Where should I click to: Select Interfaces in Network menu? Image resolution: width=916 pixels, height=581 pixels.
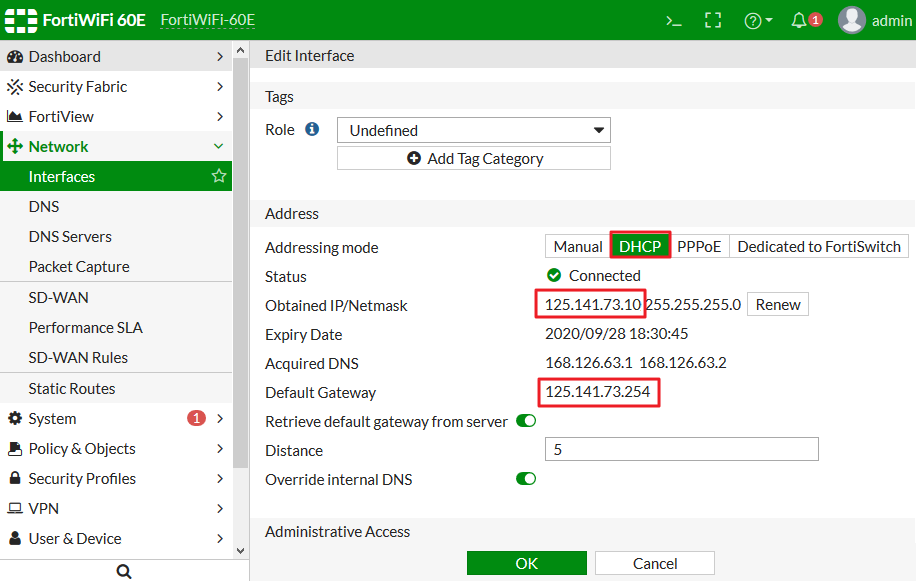(116, 176)
